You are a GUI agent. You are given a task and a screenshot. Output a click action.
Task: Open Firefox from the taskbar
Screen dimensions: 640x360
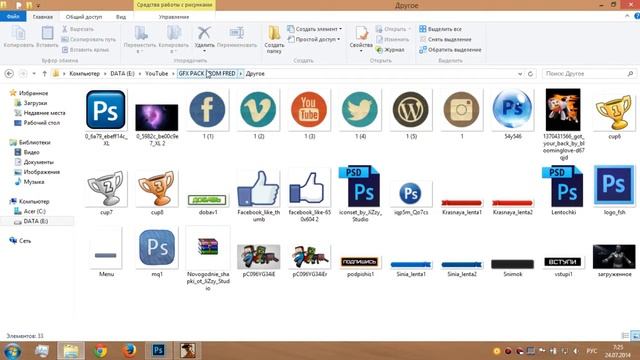(x=129, y=351)
